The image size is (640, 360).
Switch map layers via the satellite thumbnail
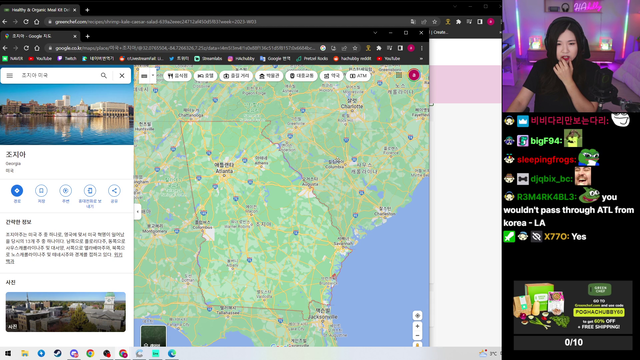(153, 336)
